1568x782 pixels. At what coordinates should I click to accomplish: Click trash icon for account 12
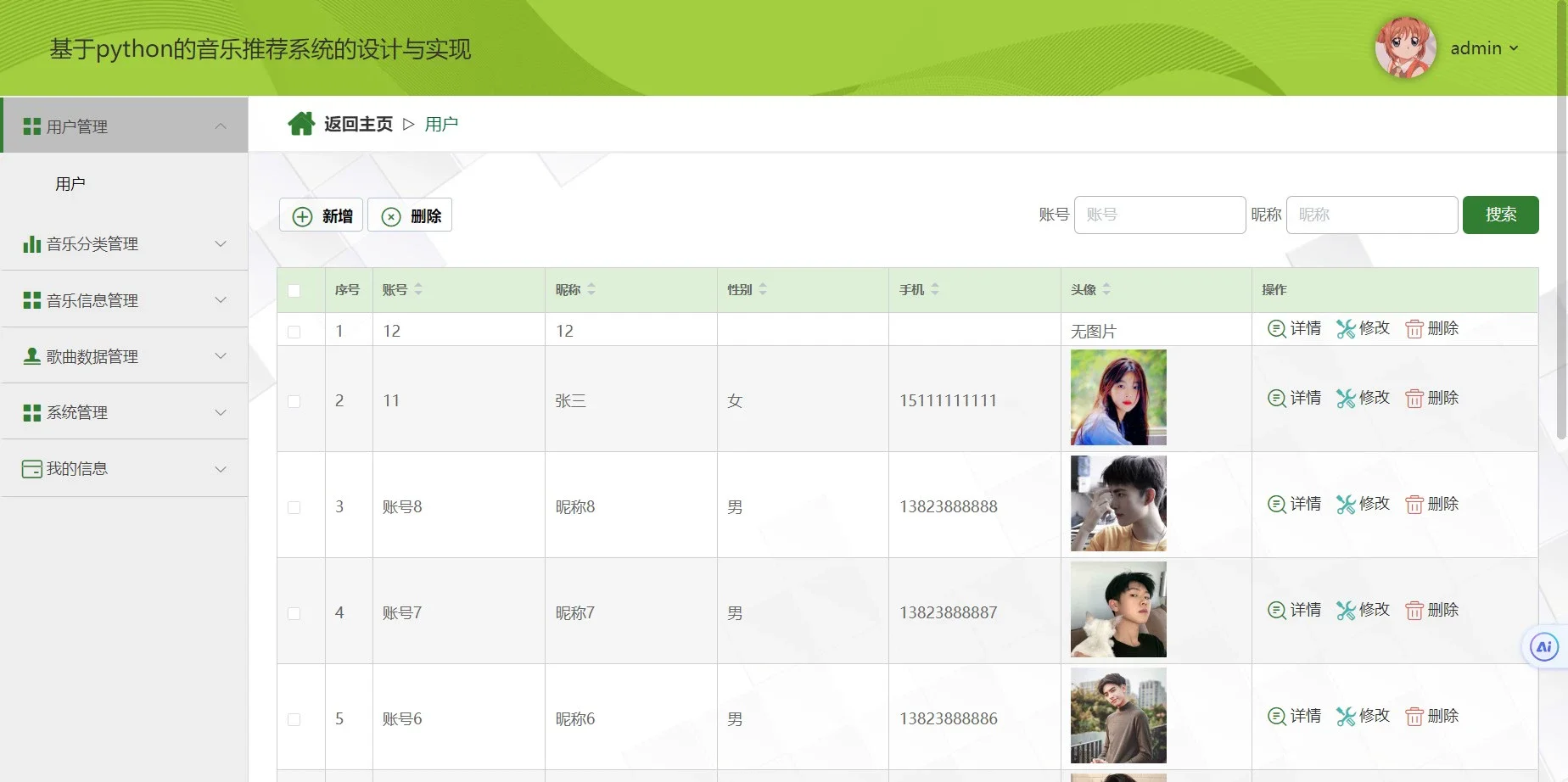(1414, 329)
